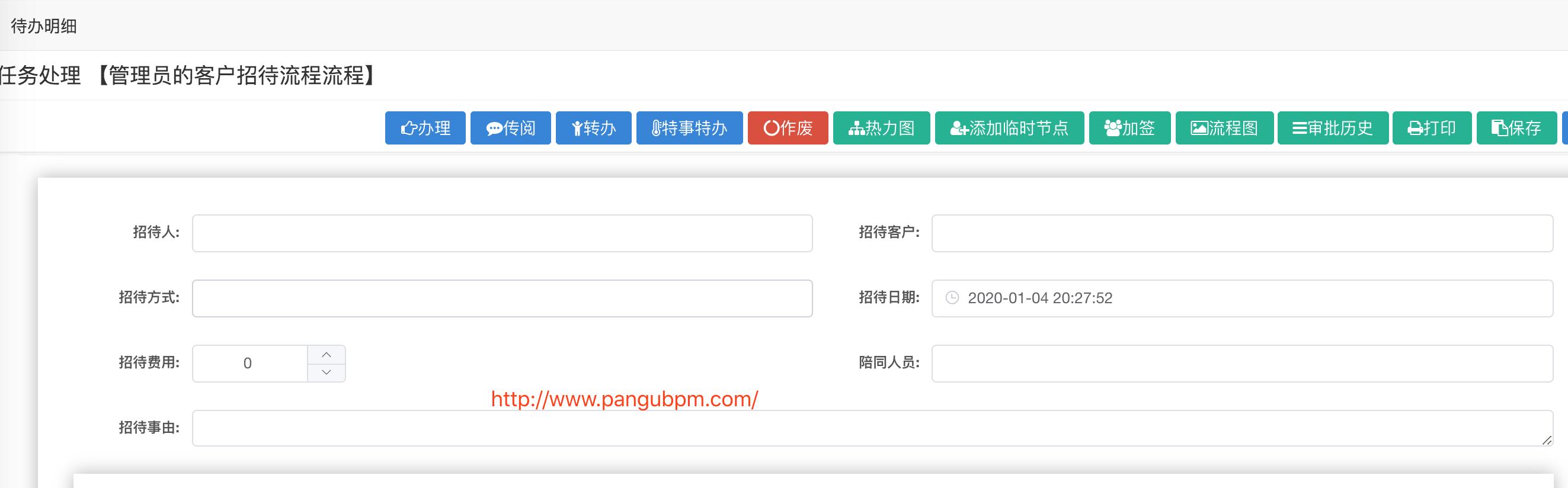Open the 流程图 flowchart view
This screenshot has height=488, width=1568.
[1224, 128]
